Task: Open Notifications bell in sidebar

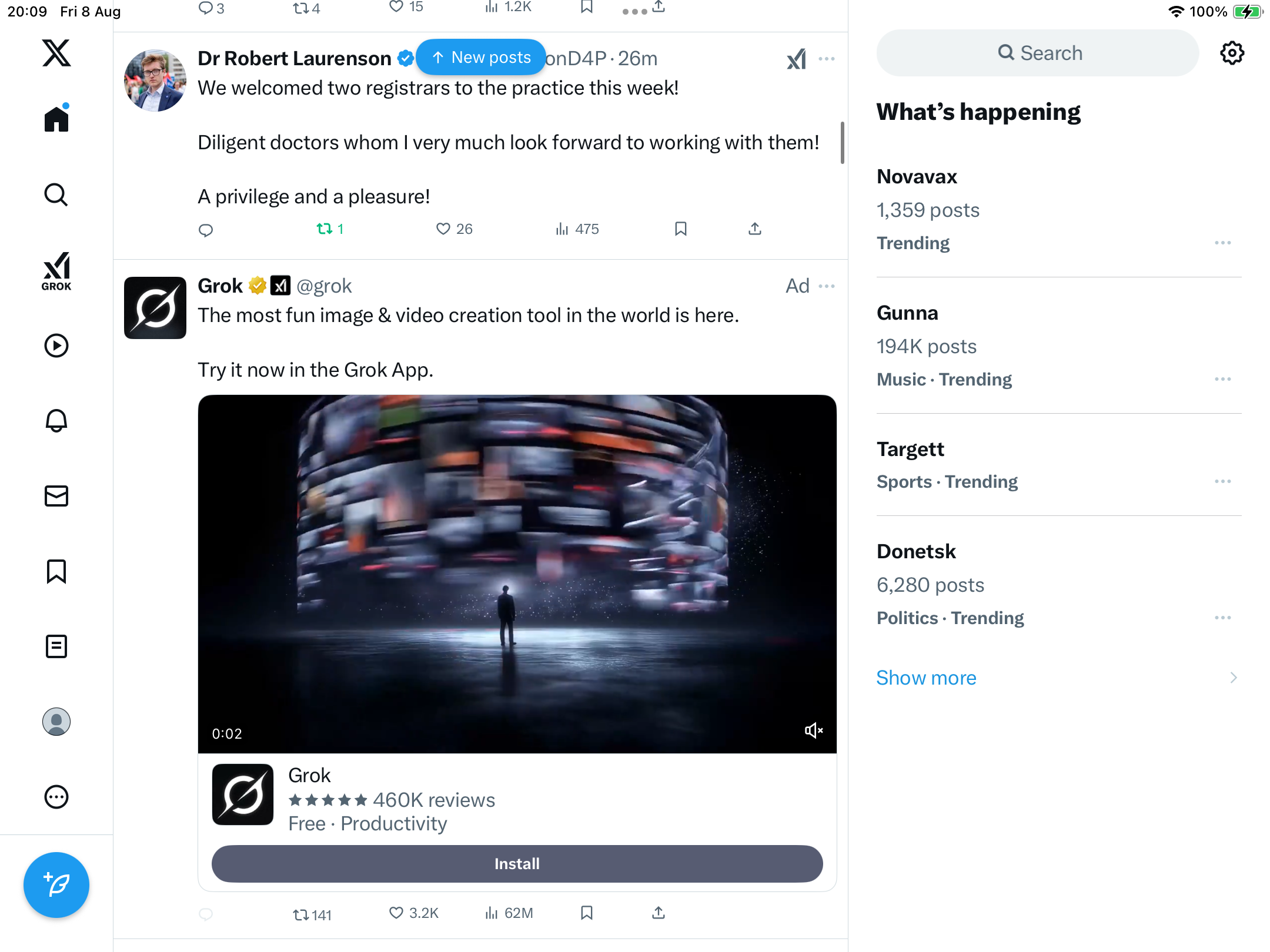Action: [56, 421]
